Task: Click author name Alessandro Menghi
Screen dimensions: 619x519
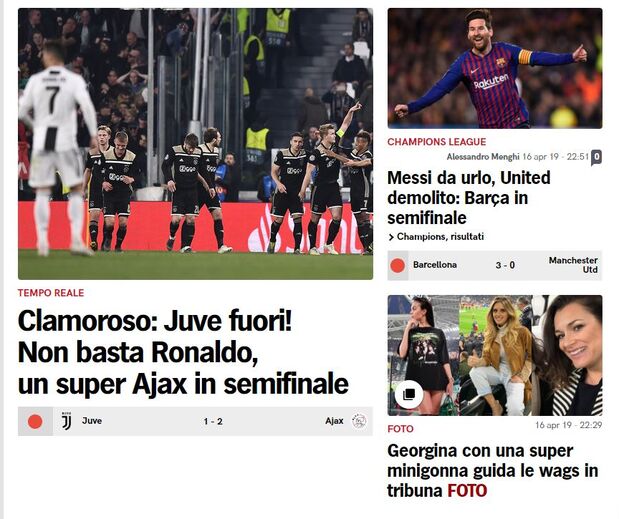Action: pos(483,157)
